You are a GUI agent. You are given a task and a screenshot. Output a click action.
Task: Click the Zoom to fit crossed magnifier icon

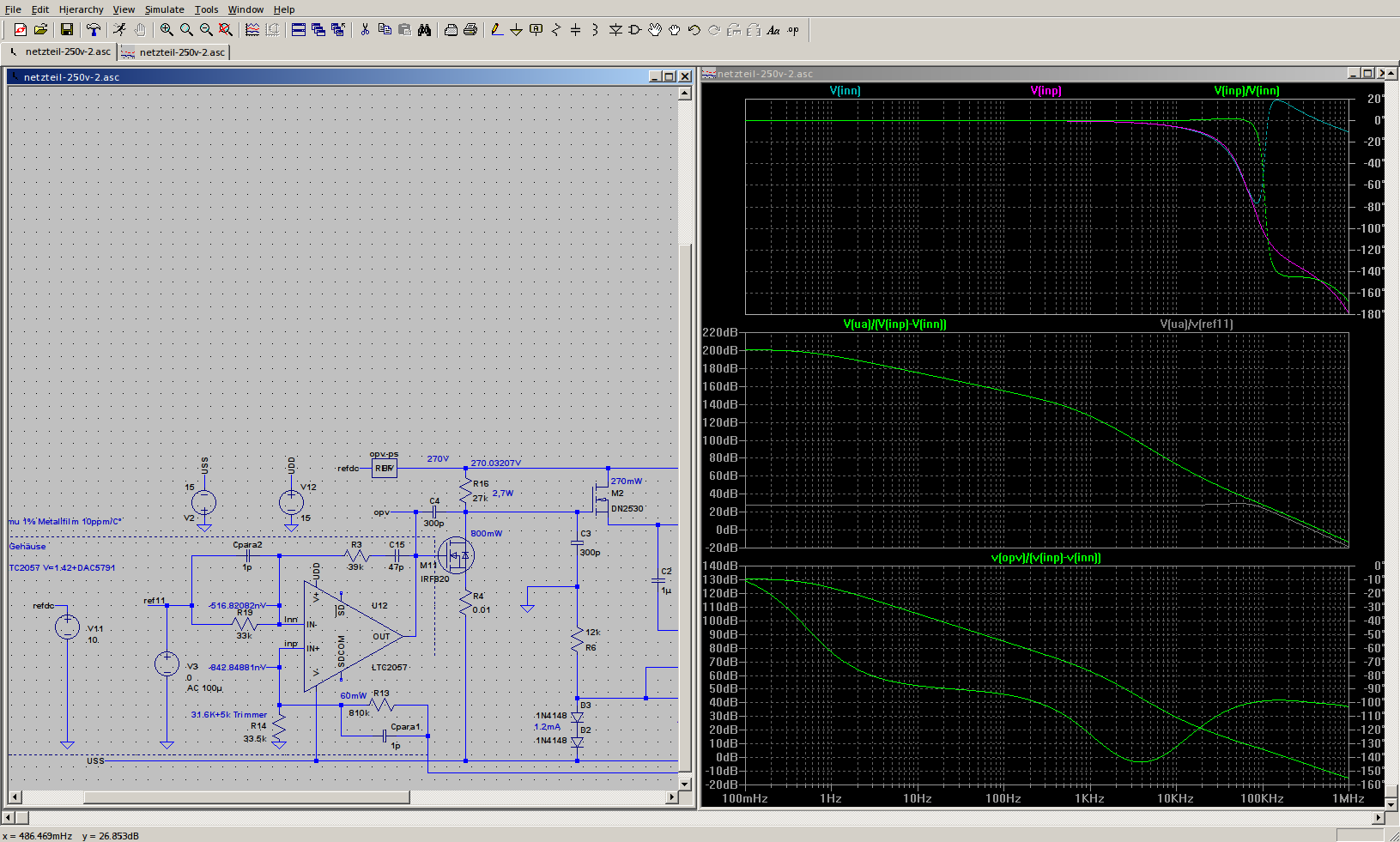[x=226, y=30]
